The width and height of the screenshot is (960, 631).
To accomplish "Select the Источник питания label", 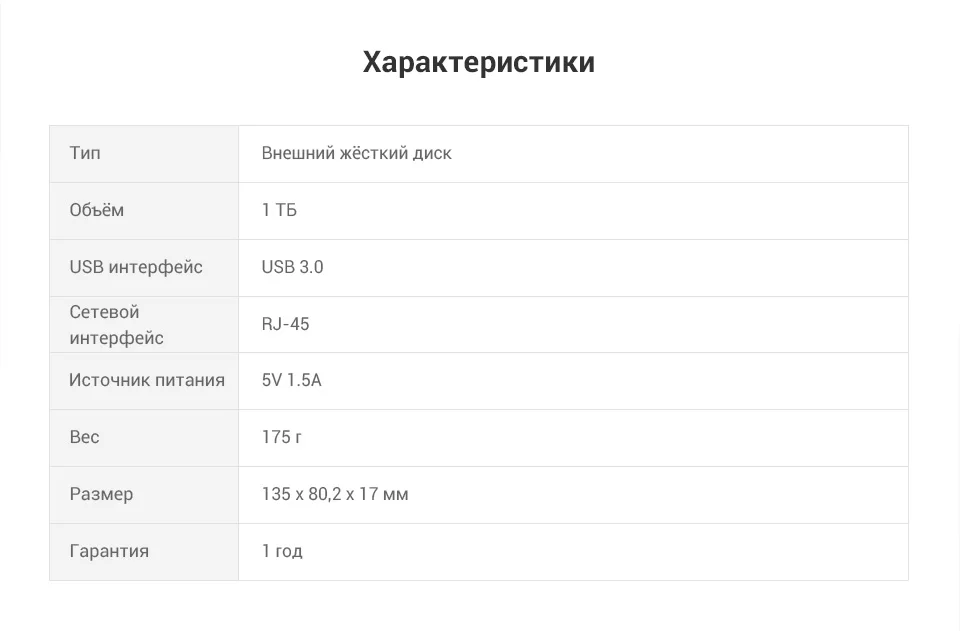I will click(147, 380).
